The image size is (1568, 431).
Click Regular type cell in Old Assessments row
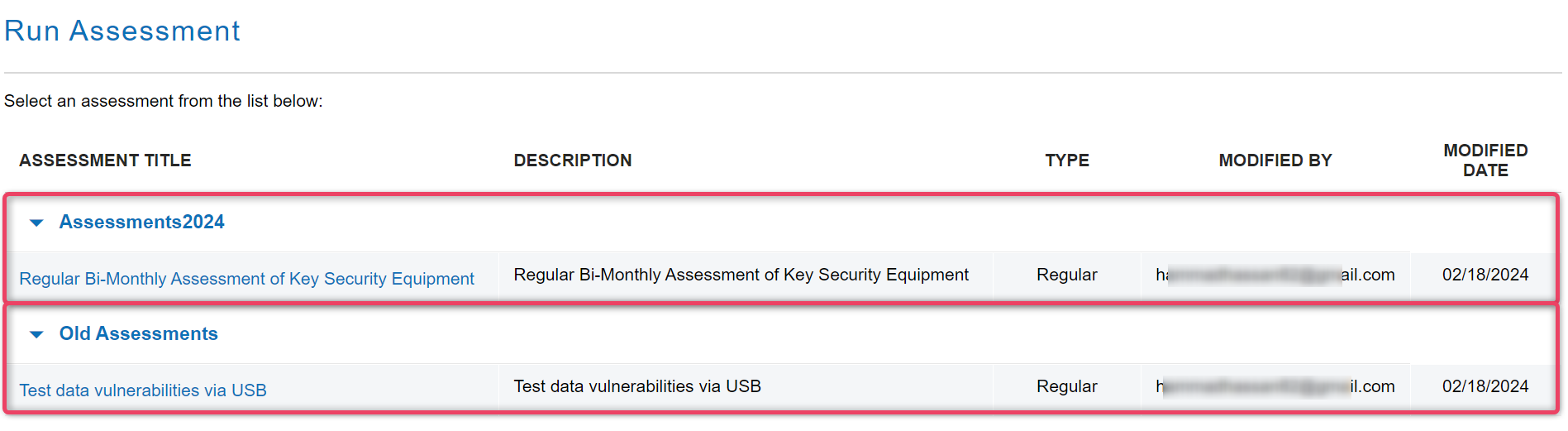pyautogui.click(x=1067, y=386)
